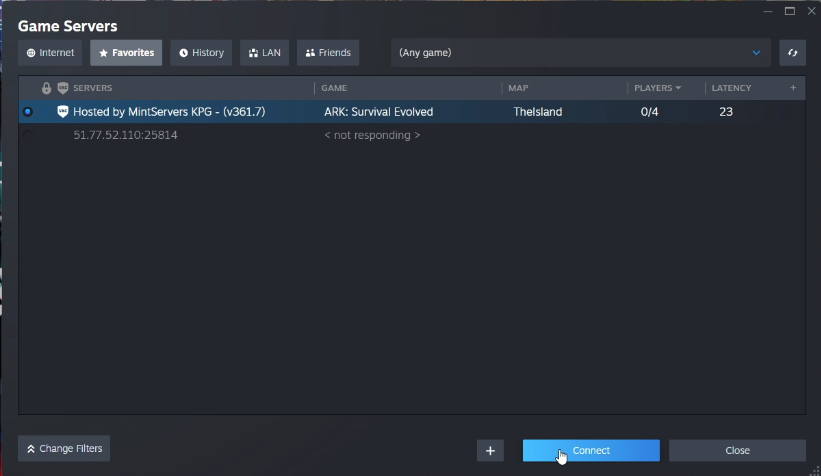The width and height of the screenshot is (821, 476).
Task: Sort by Players column arrow
Action: click(x=679, y=88)
